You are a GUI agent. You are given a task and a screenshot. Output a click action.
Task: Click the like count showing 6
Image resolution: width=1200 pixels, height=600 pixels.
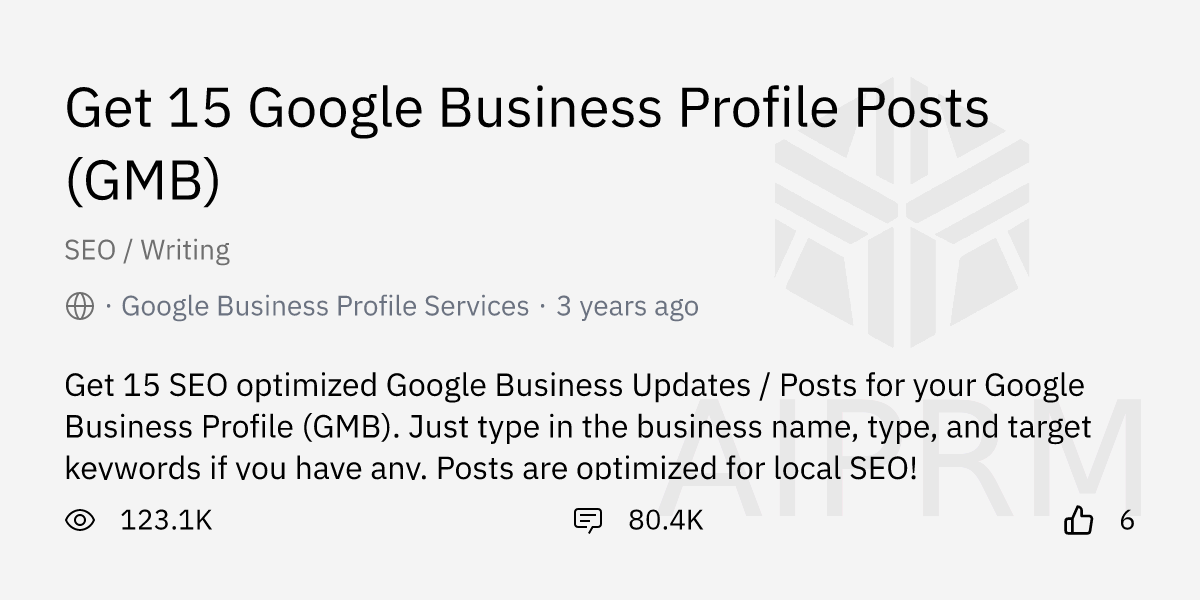click(1127, 520)
